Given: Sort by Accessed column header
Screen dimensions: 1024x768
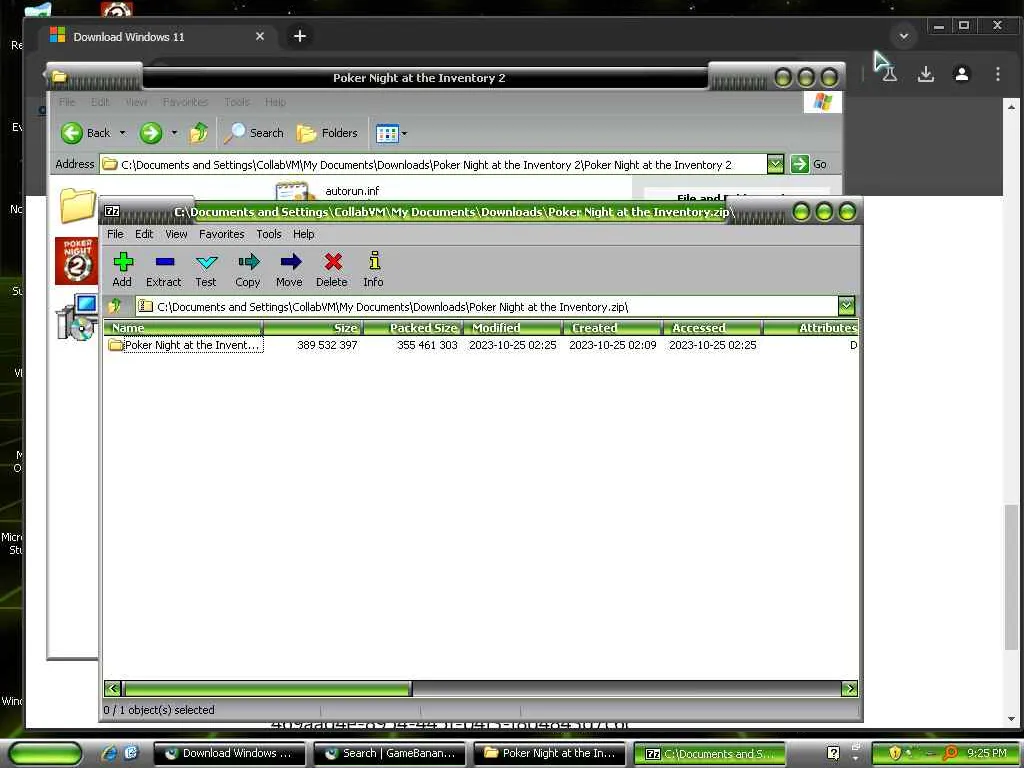Looking at the screenshot, I should pyautogui.click(x=712, y=328).
